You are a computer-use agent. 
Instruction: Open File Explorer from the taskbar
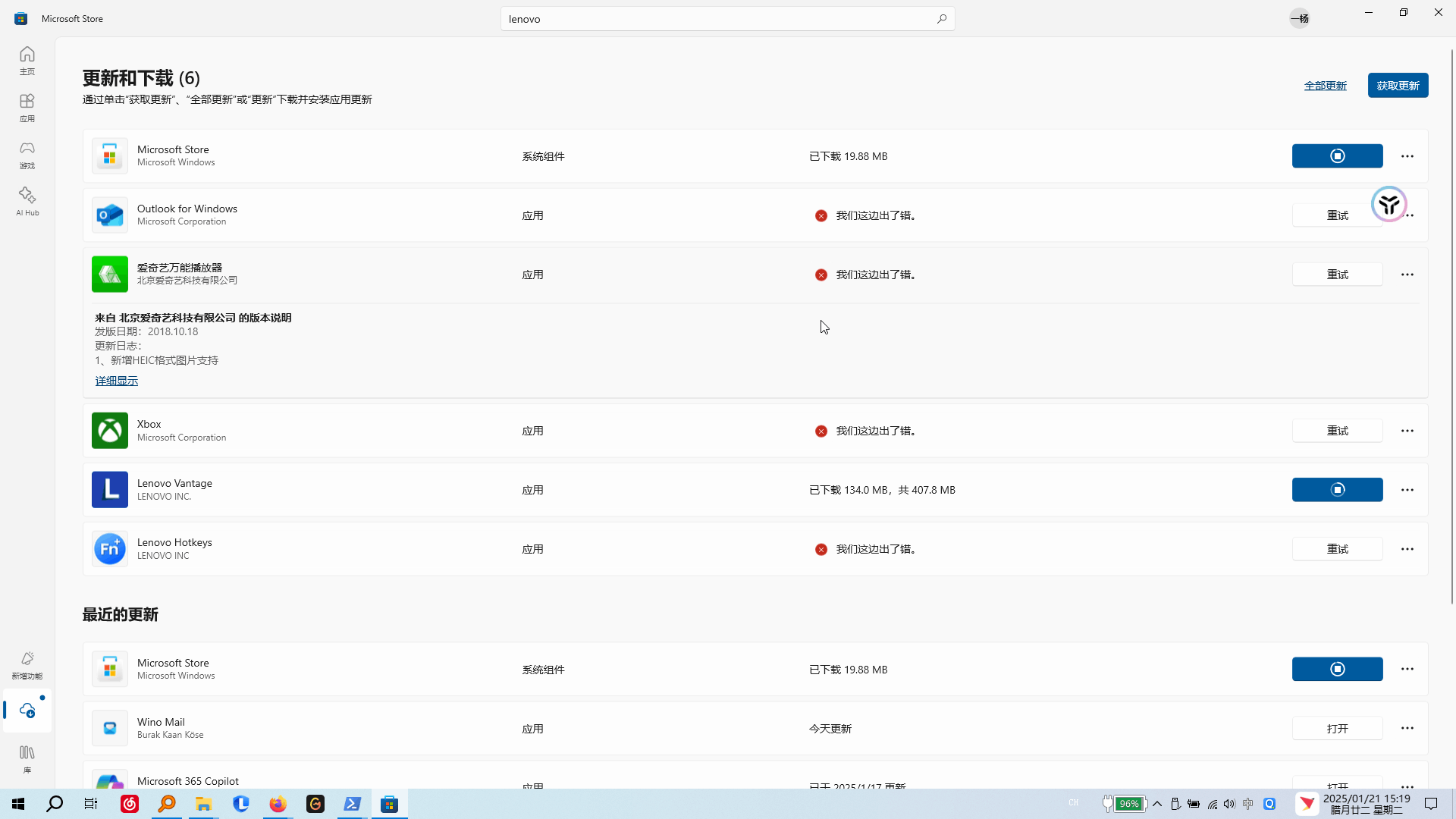click(x=203, y=804)
